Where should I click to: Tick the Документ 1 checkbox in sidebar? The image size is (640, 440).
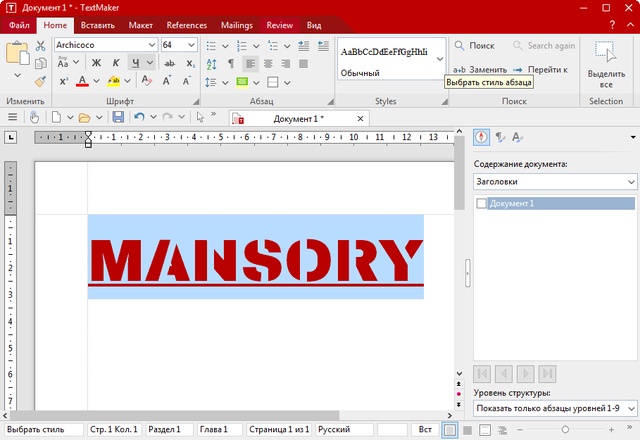482,203
